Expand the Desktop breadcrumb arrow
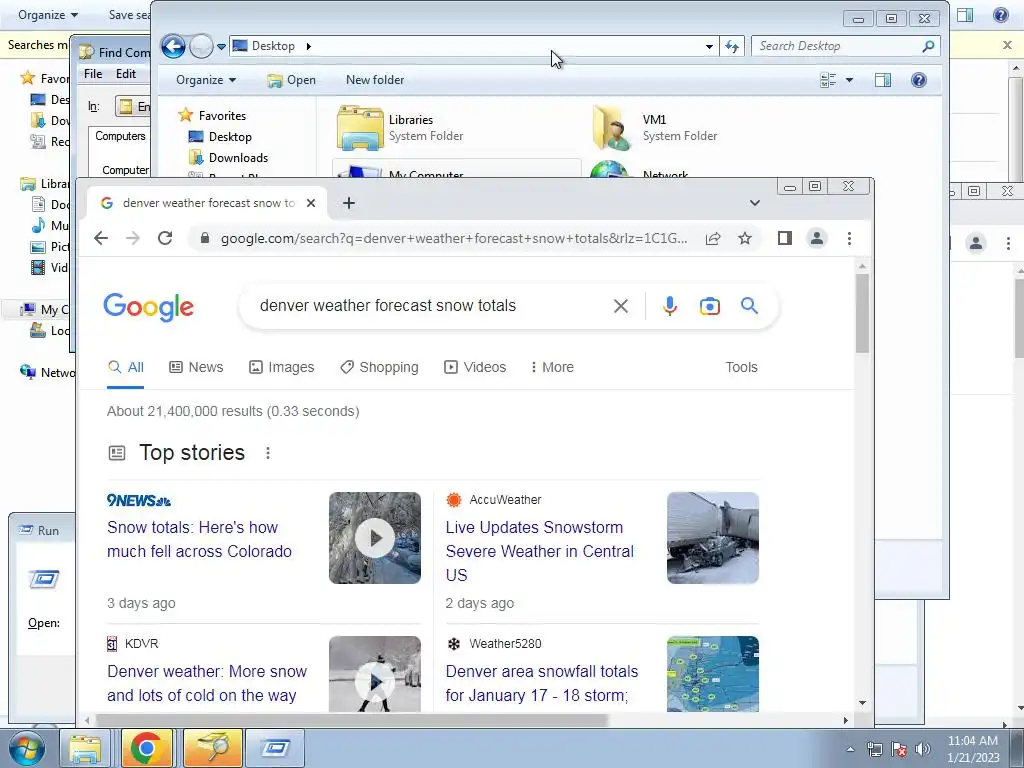This screenshot has height=768, width=1024. [x=309, y=46]
